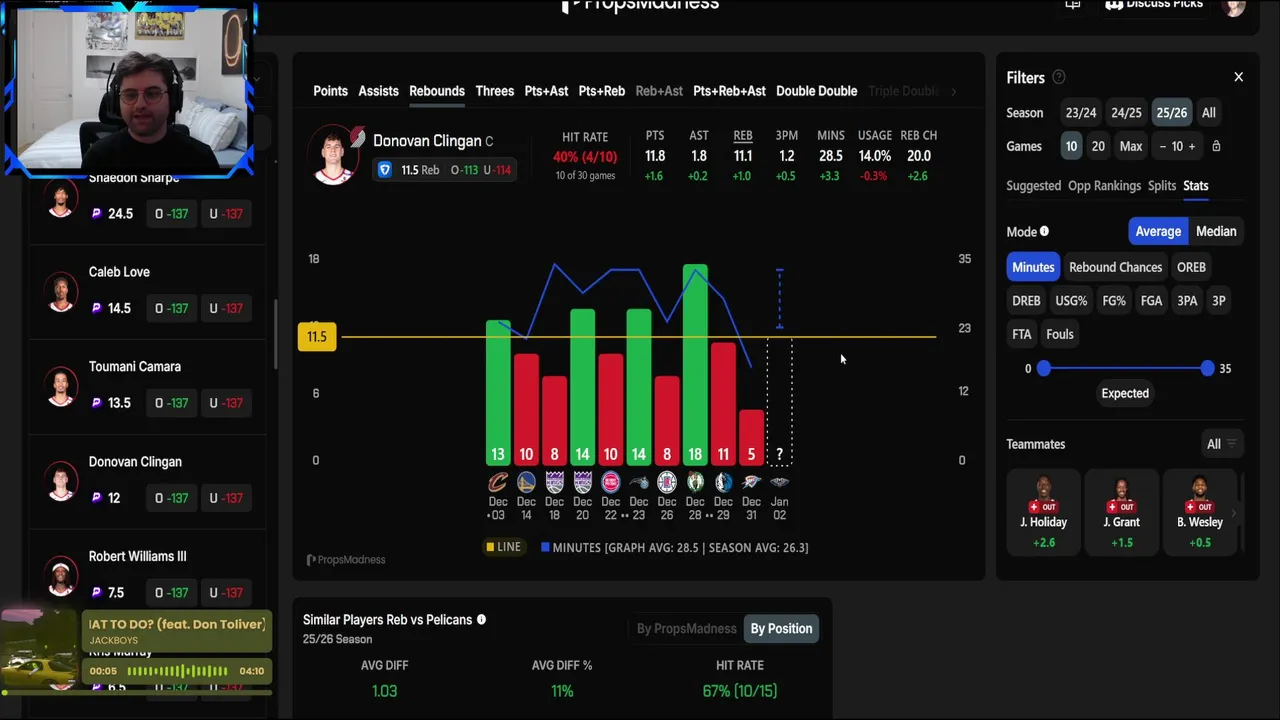Click the Kings logo under Dec 20

pyautogui.click(x=582, y=483)
